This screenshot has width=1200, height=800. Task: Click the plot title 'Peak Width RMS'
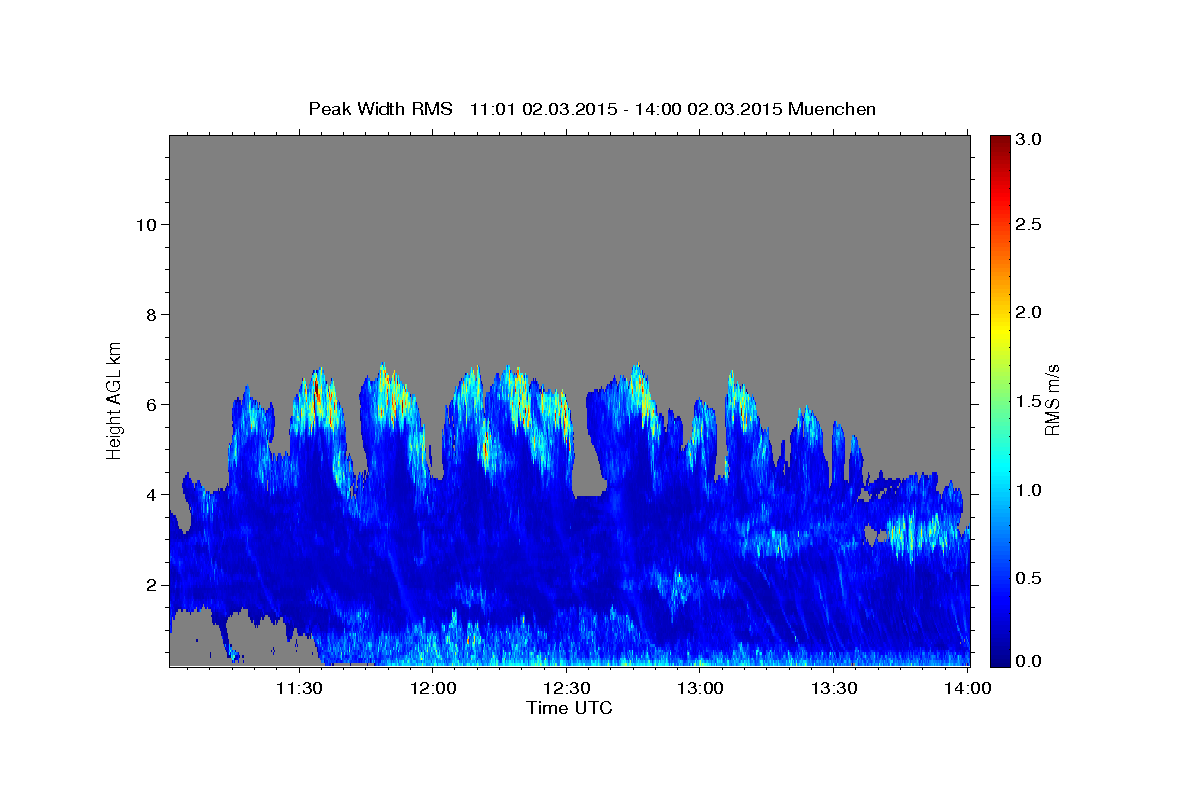[380, 109]
